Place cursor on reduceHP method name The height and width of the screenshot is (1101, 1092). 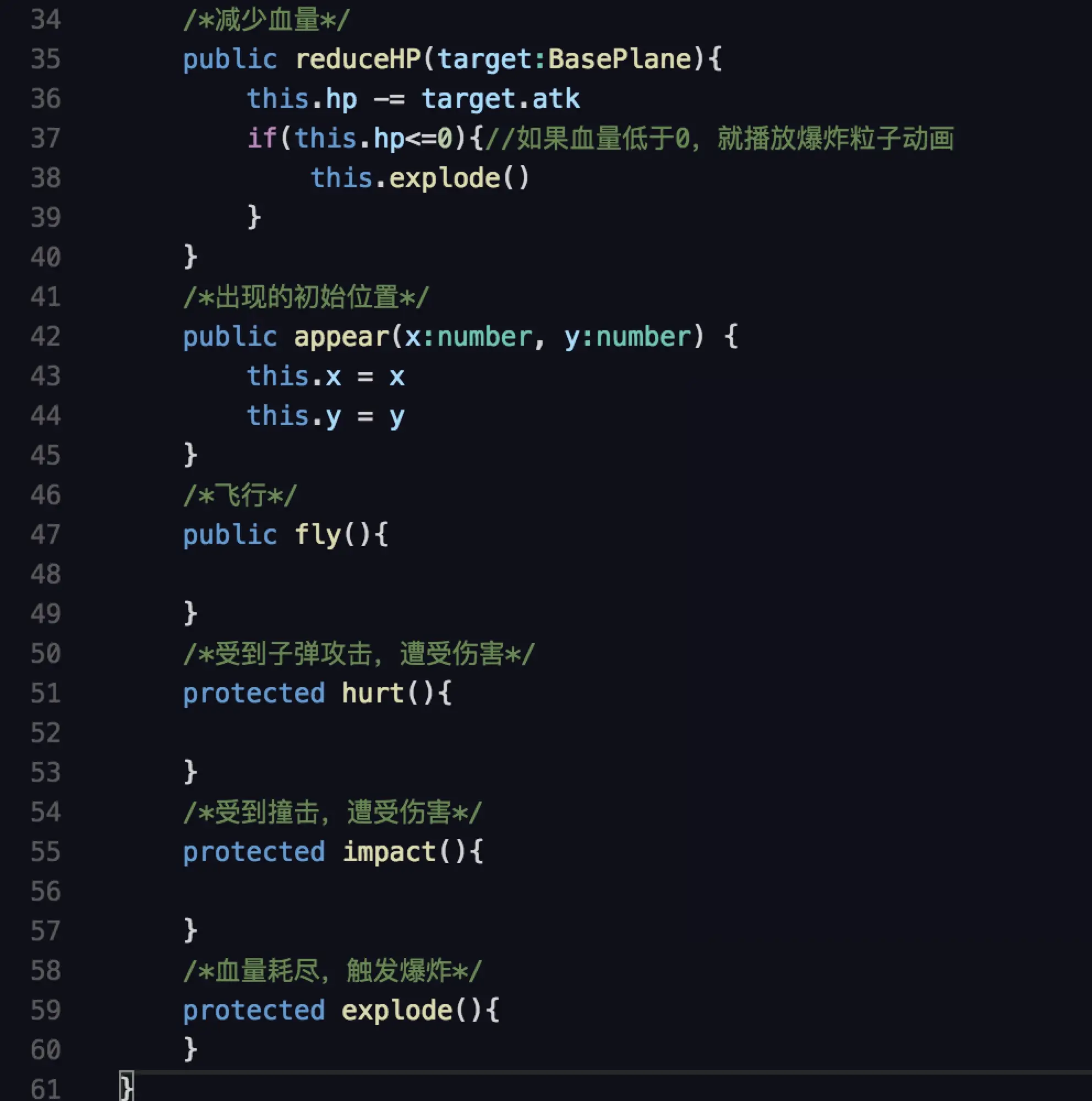[358, 59]
